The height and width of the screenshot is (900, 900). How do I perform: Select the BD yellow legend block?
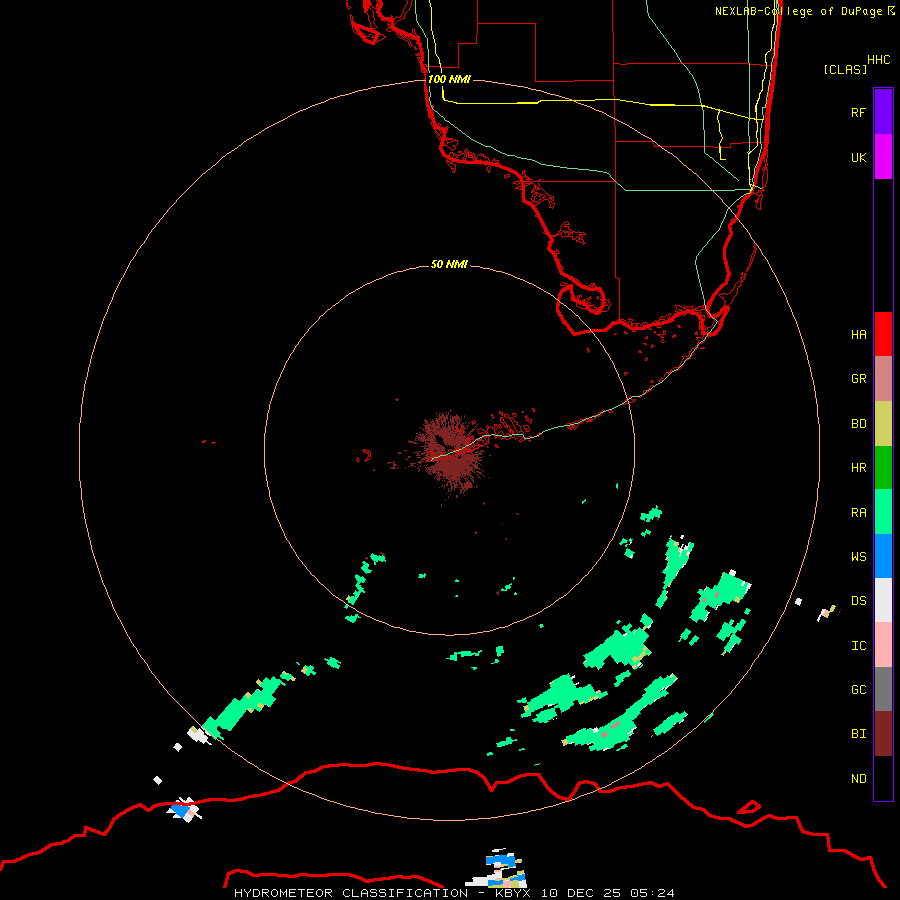point(883,424)
